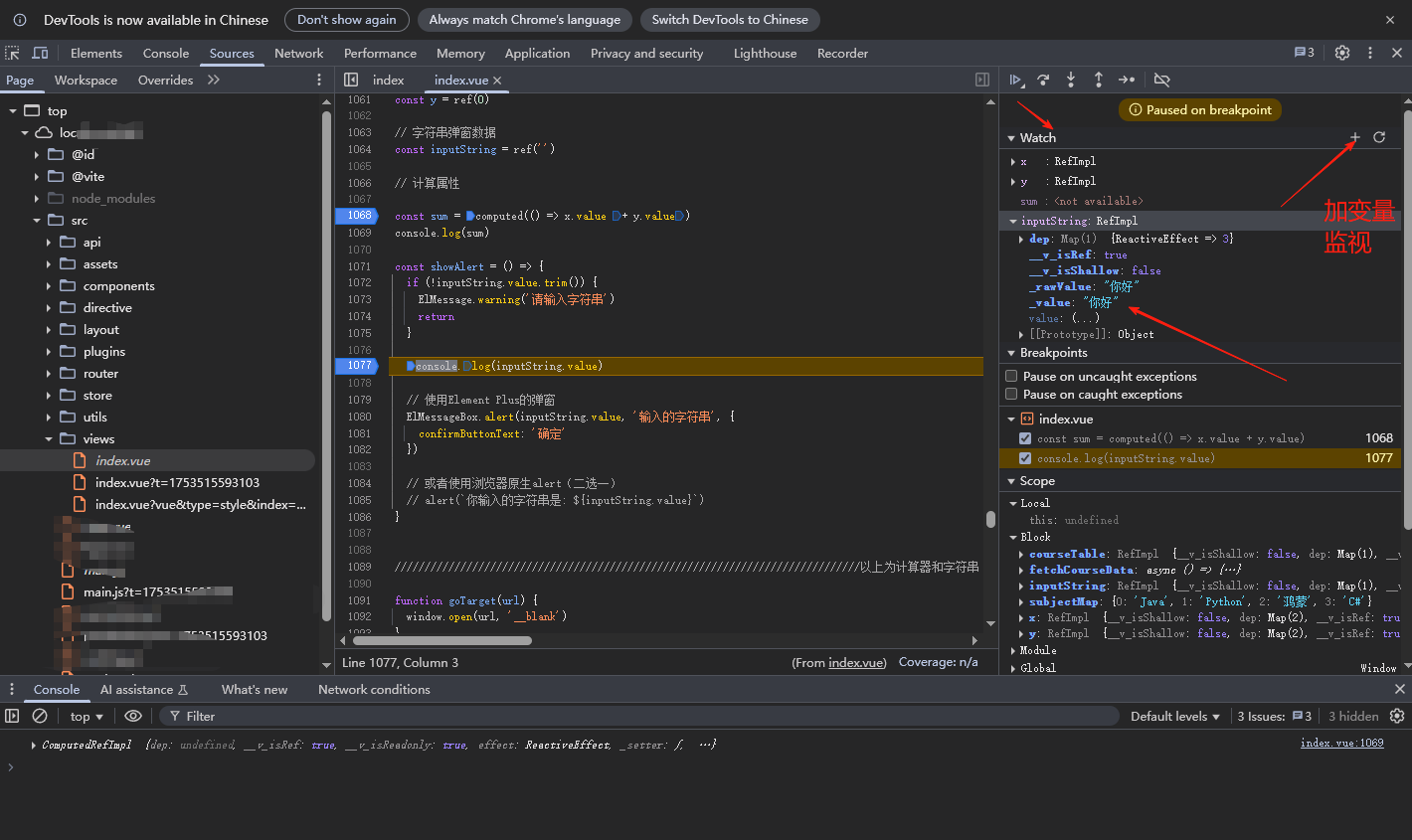The width and height of the screenshot is (1412, 840).
Task: Open the Default levels dropdown
Action: [1174, 716]
